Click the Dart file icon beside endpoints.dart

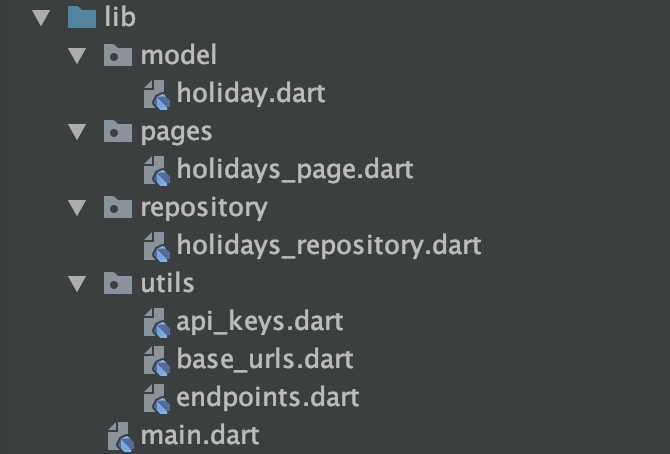pyautogui.click(x=157, y=399)
